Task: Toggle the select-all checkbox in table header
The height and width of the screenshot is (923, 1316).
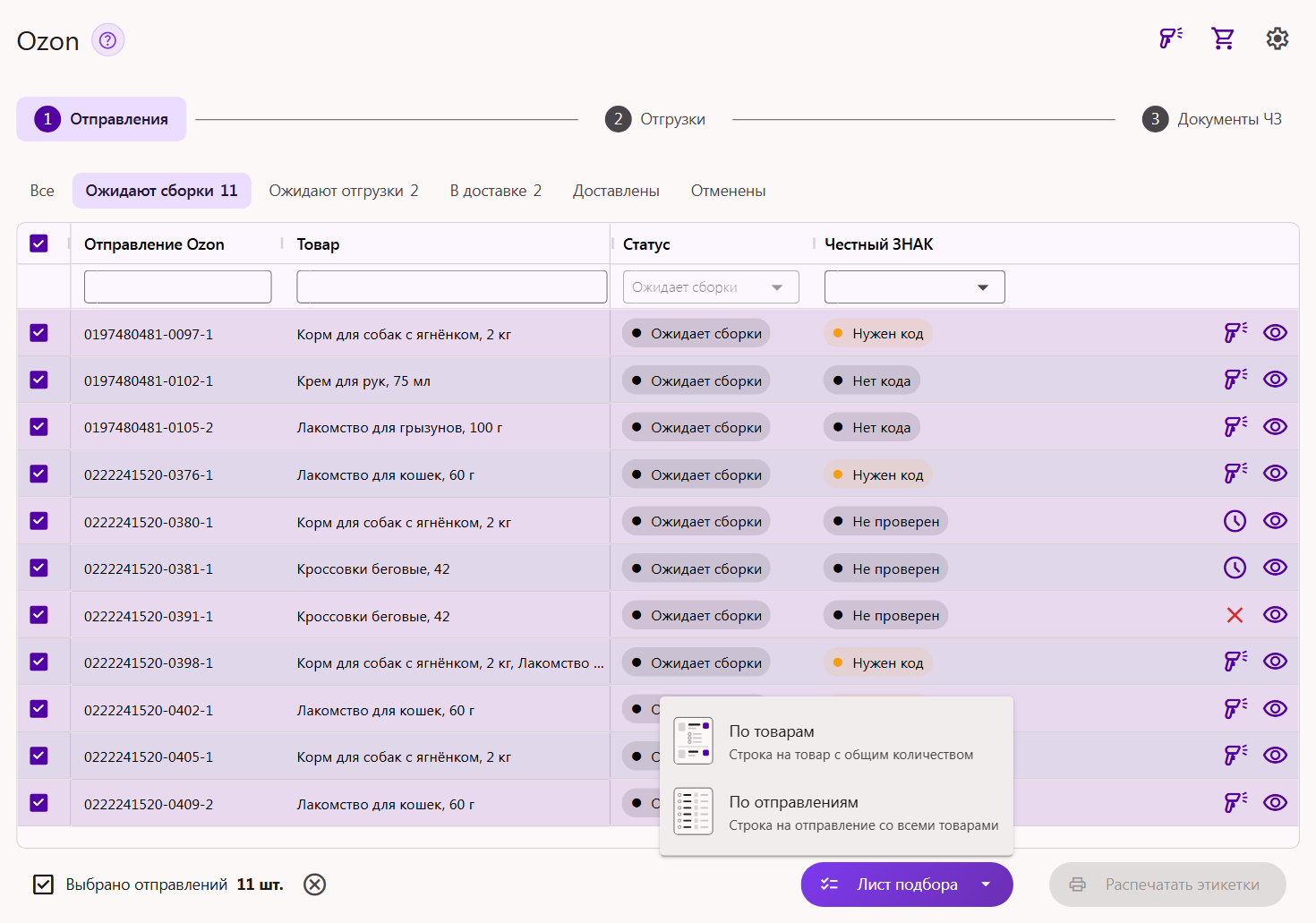Action: pyautogui.click(x=38, y=244)
